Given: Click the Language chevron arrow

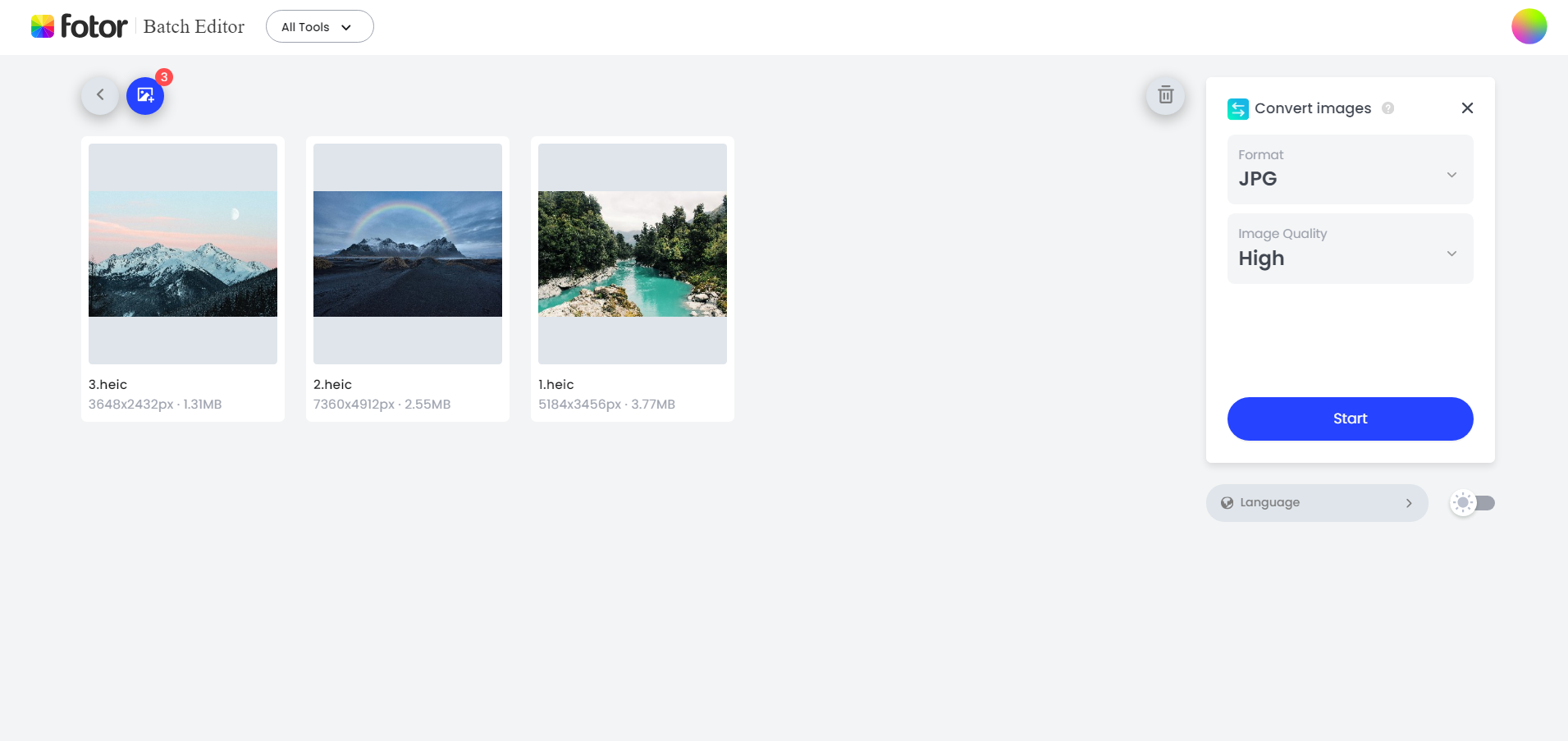Looking at the screenshot, I should 1409,503.
